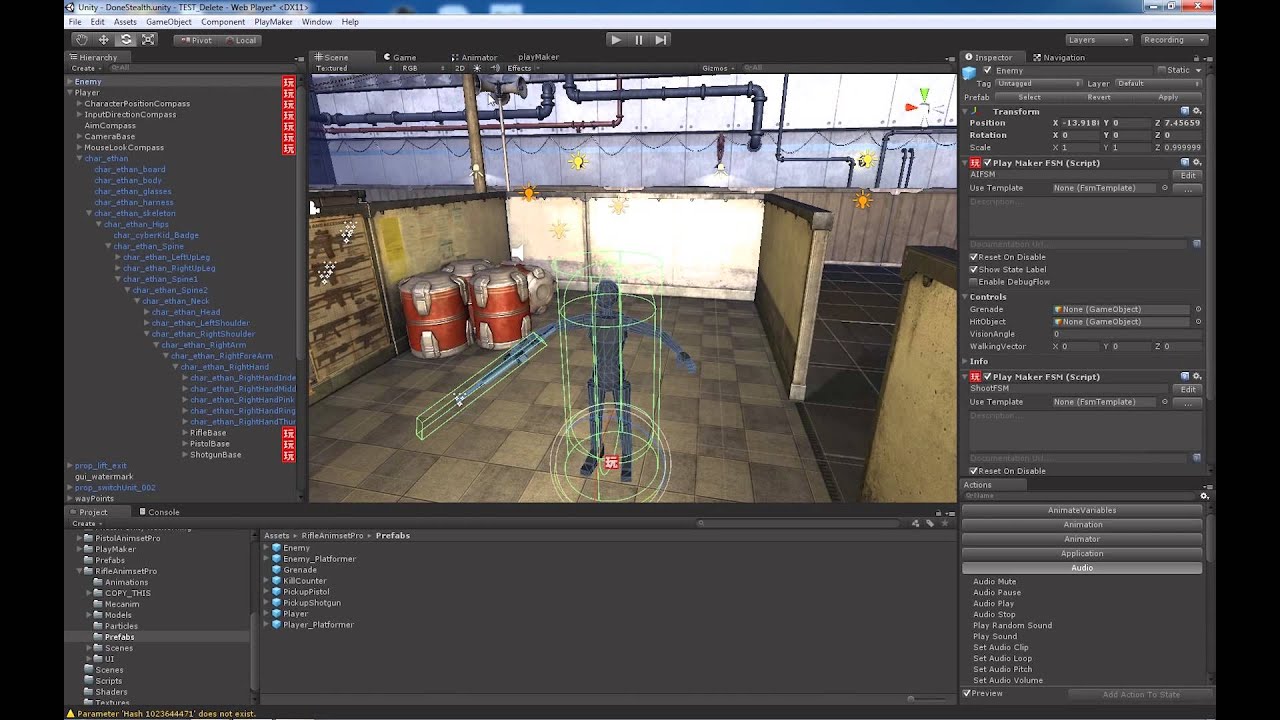Select the Hand tool in toolbar

[x=82, y=40]
